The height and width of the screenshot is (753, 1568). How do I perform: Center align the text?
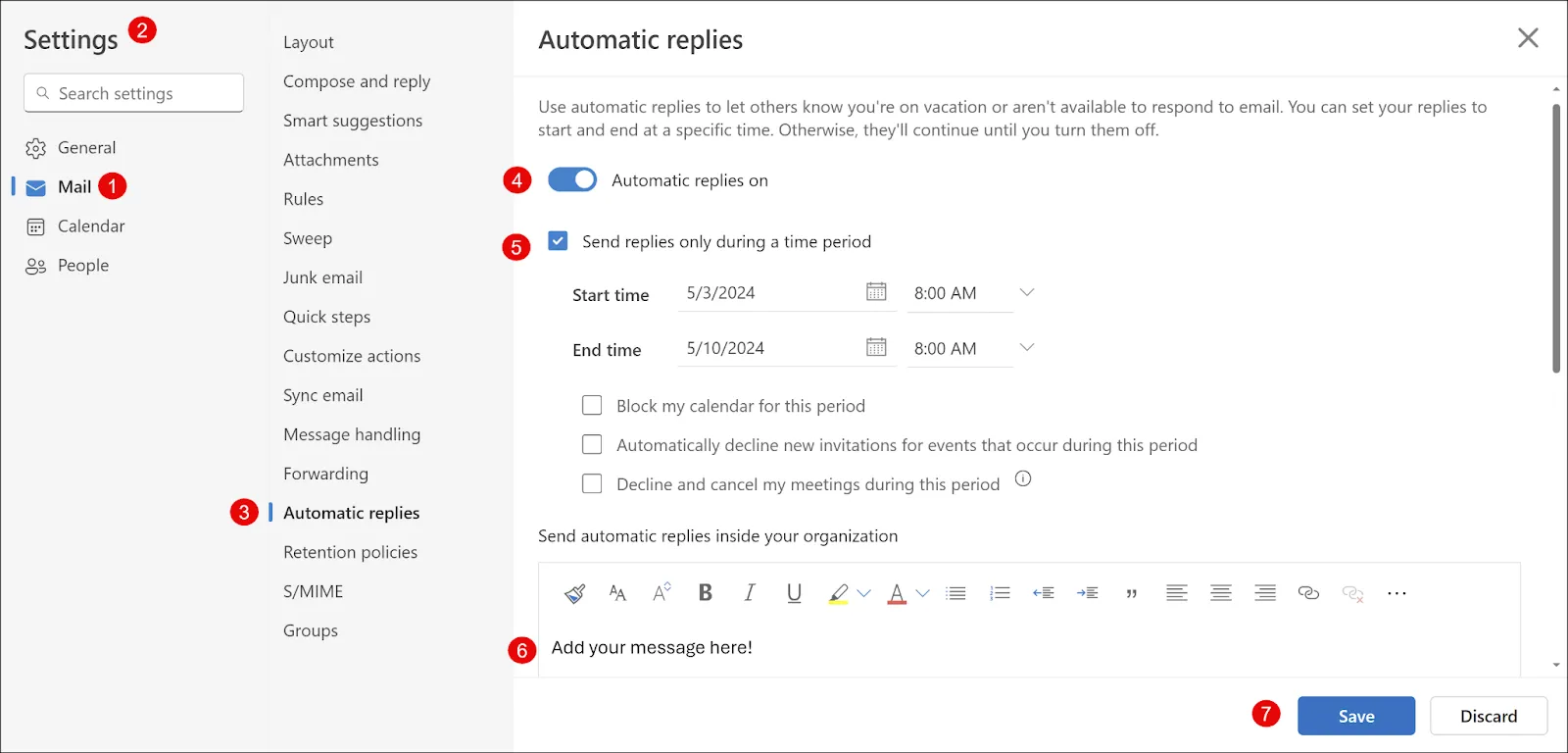tap(1220, 593)
